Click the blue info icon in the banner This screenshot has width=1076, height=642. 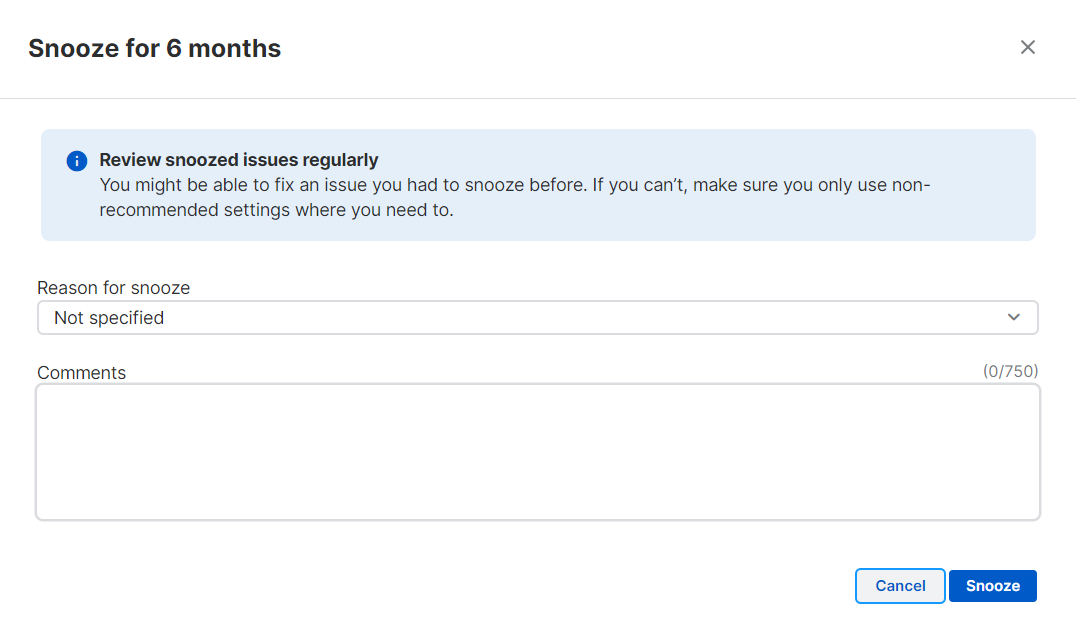(x=77, y=161)
